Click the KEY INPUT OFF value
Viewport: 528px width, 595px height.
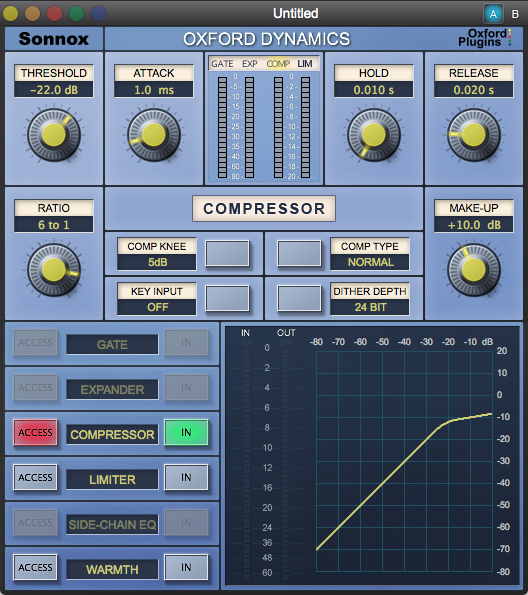pyautogui.click(x=157, y=307)
